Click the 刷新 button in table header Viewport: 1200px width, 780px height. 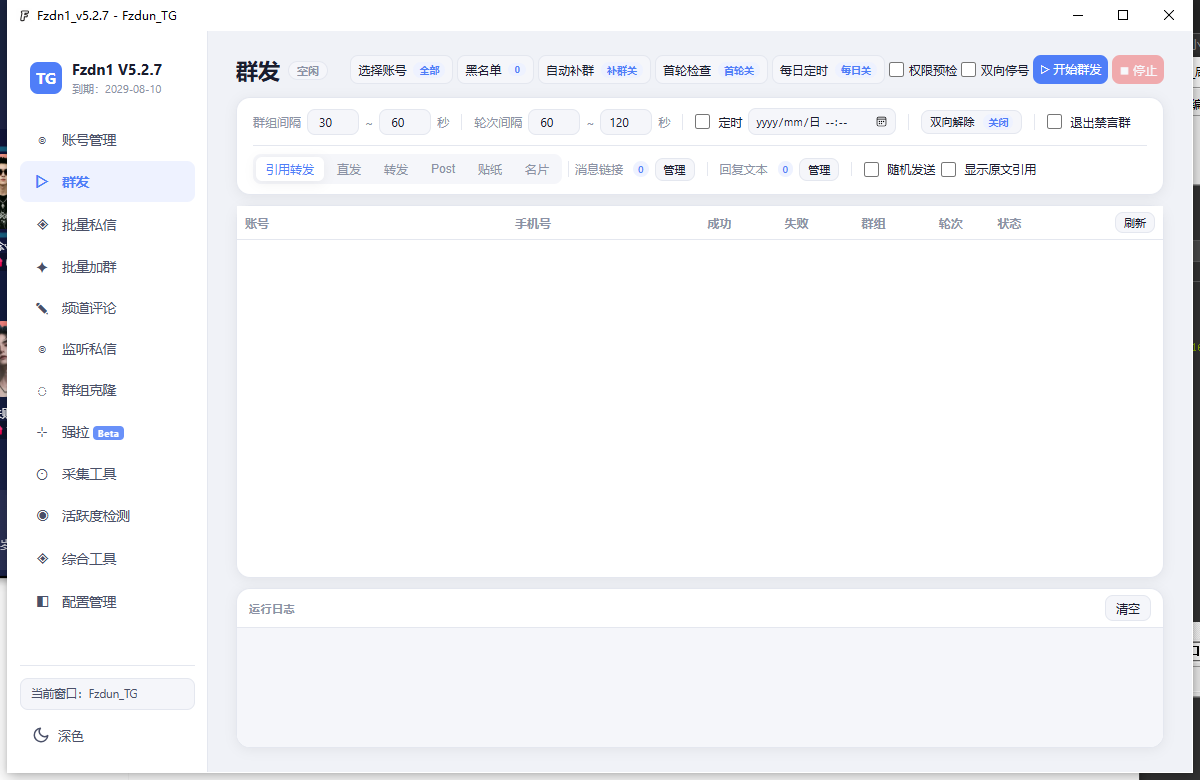(x=1135, y=223)
